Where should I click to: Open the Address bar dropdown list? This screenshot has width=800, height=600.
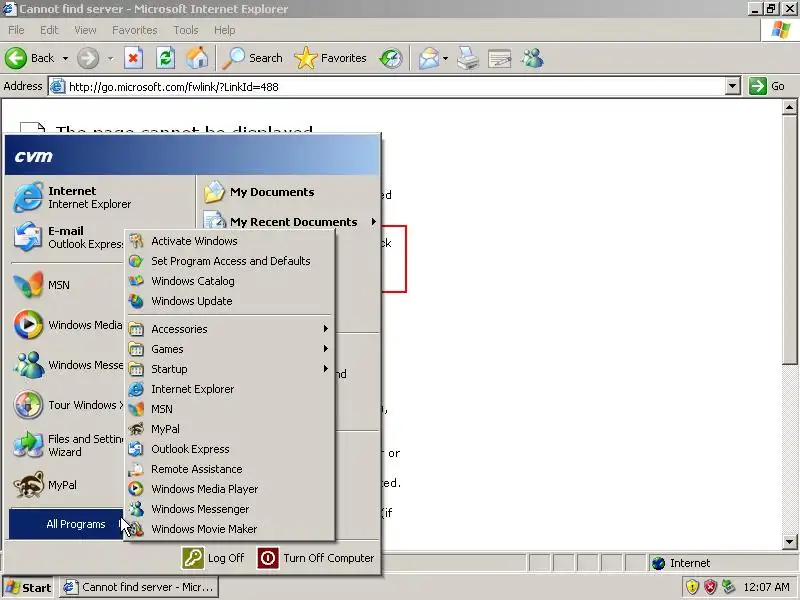pyautogui.click(x=733, y=86)
